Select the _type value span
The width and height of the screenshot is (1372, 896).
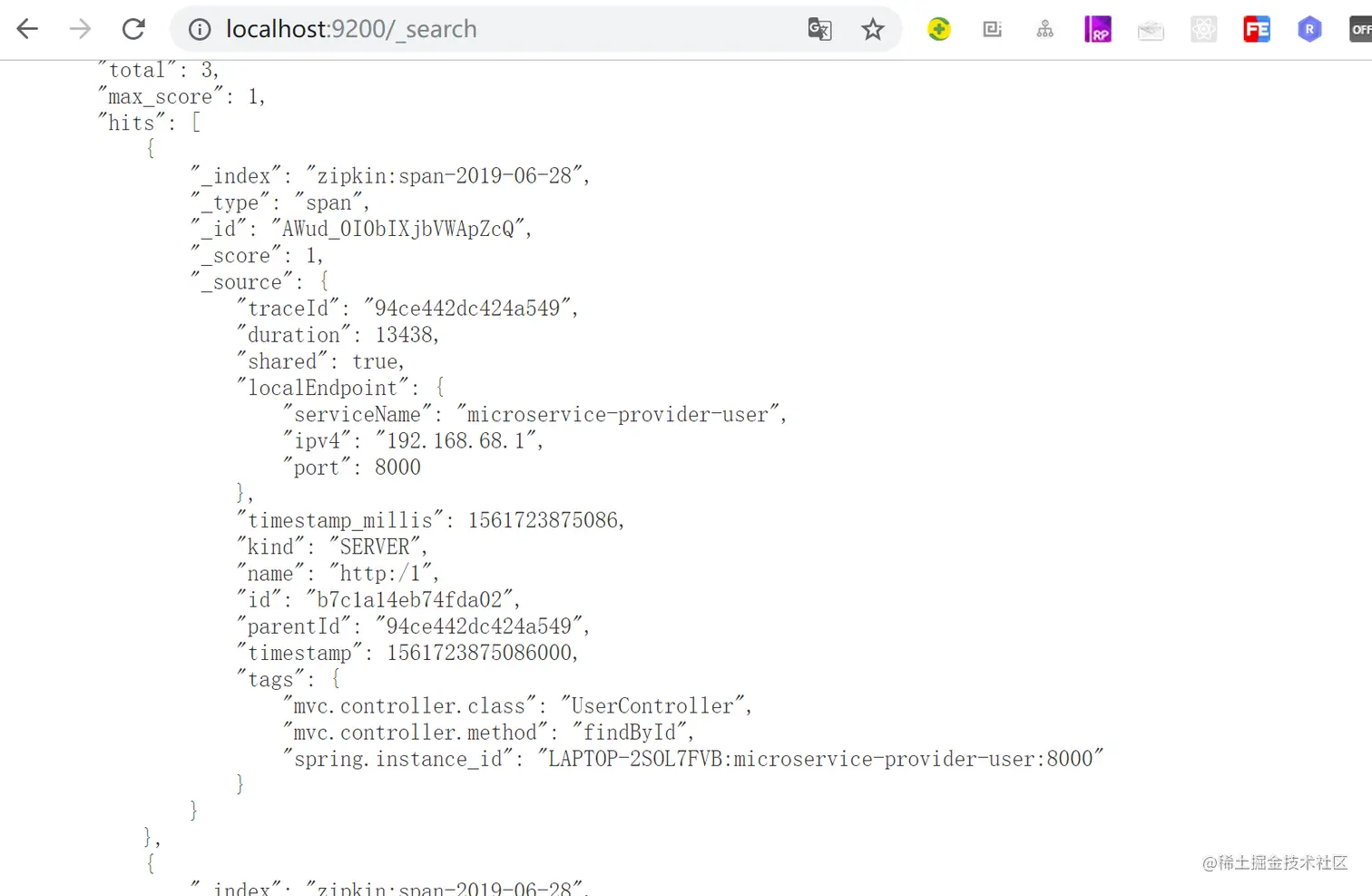[328, 202]
